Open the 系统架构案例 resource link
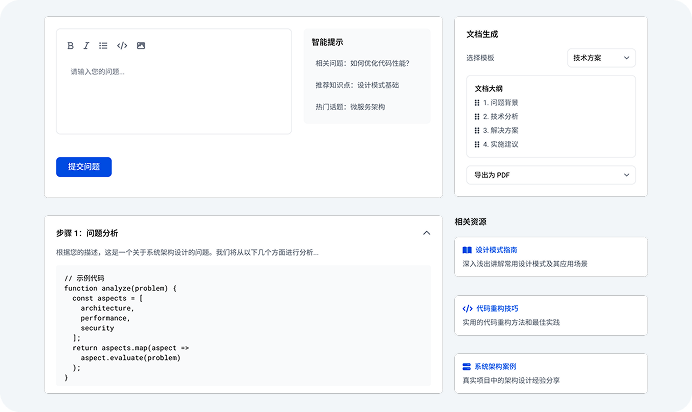Image resolution: width=692 pixels, height=412 pixels. (495, 367)
